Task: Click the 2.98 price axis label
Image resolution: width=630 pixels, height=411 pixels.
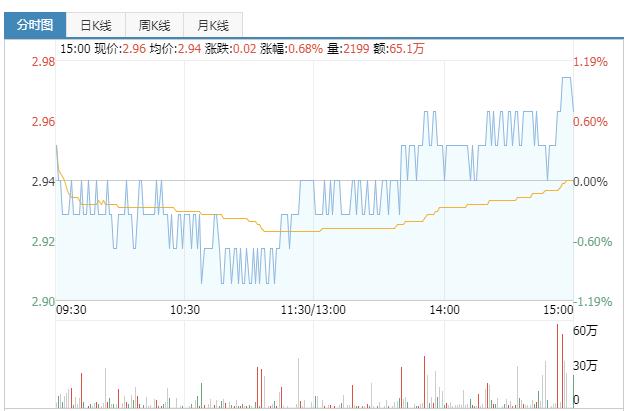Action: (29, 62)
